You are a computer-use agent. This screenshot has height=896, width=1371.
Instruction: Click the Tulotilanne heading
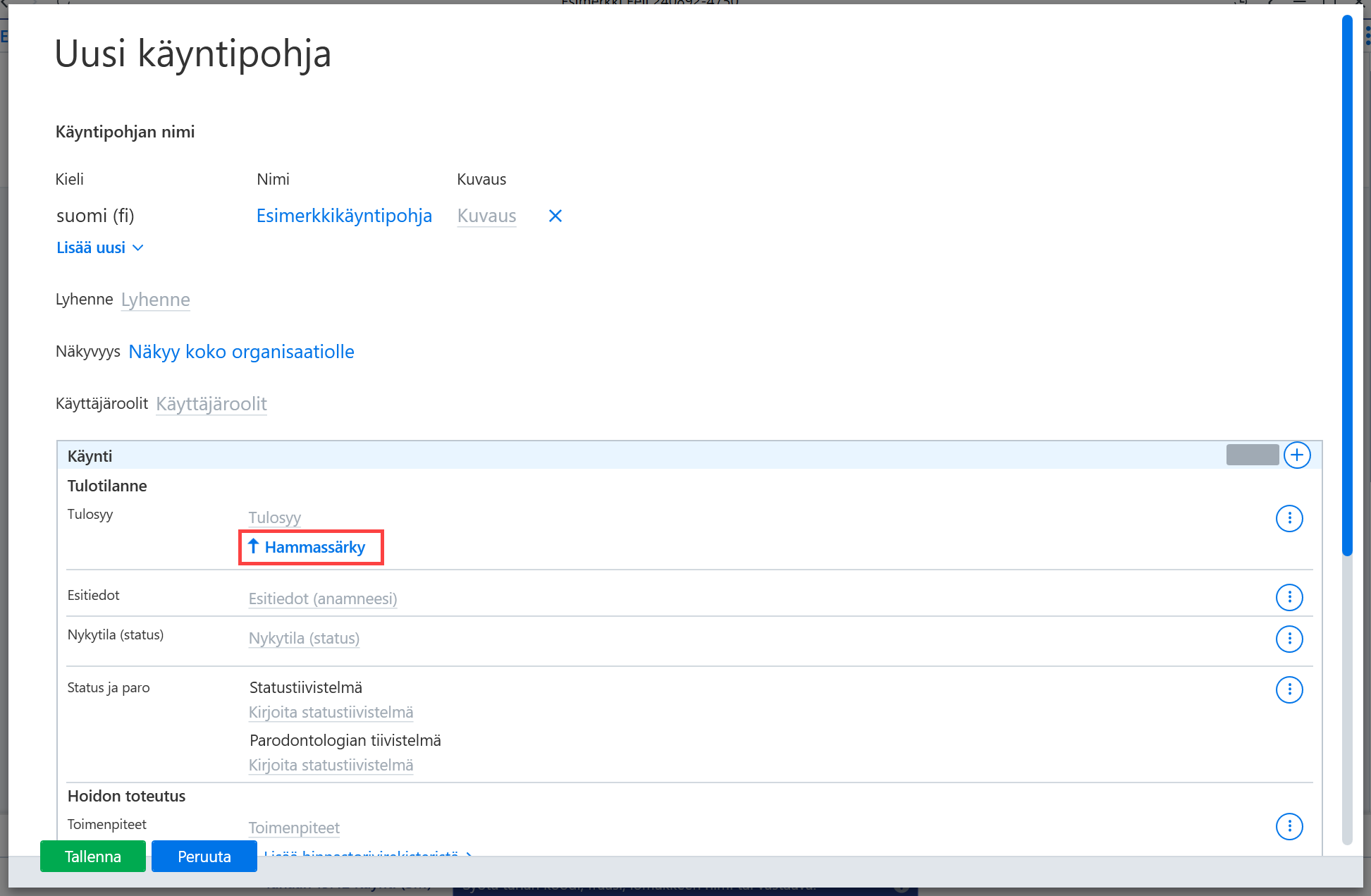[x=107, y=486]
